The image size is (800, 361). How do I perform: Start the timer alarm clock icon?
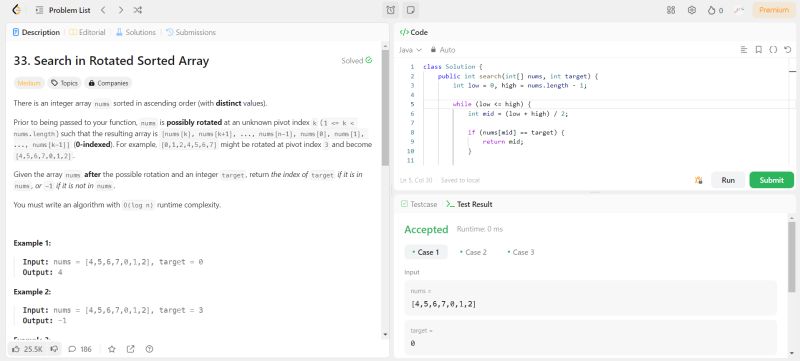point(390,10)
